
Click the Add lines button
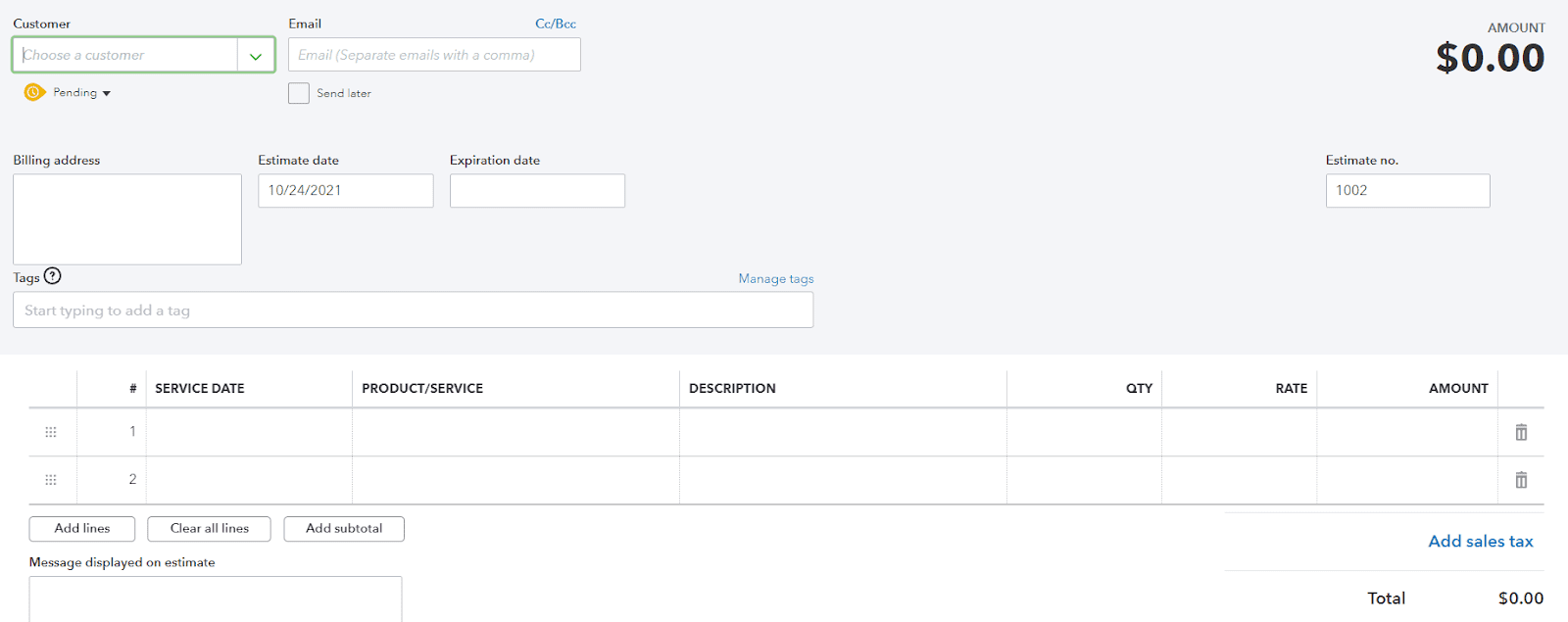82,529
